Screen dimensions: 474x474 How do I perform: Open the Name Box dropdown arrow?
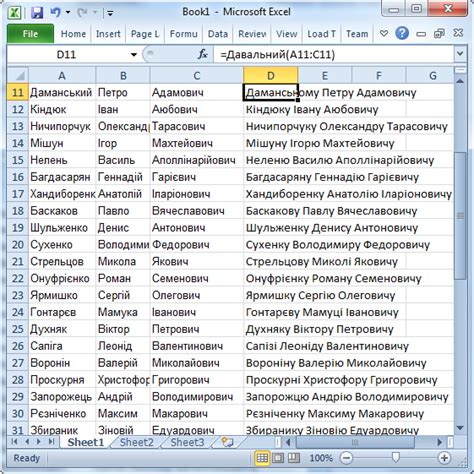pos(134,55)
